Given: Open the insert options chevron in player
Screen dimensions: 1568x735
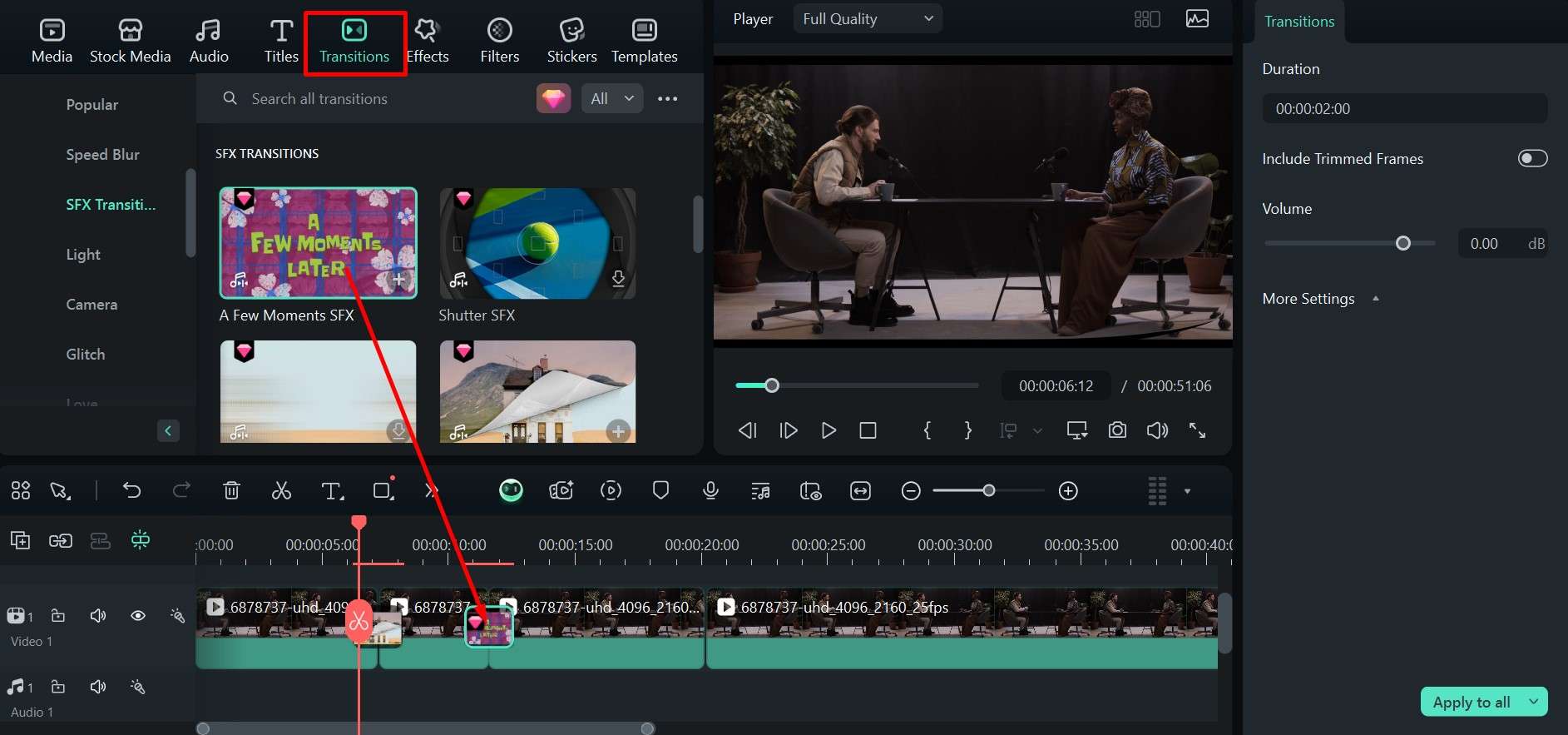Looking at the screenshot, I should (x=1037, y=430).
